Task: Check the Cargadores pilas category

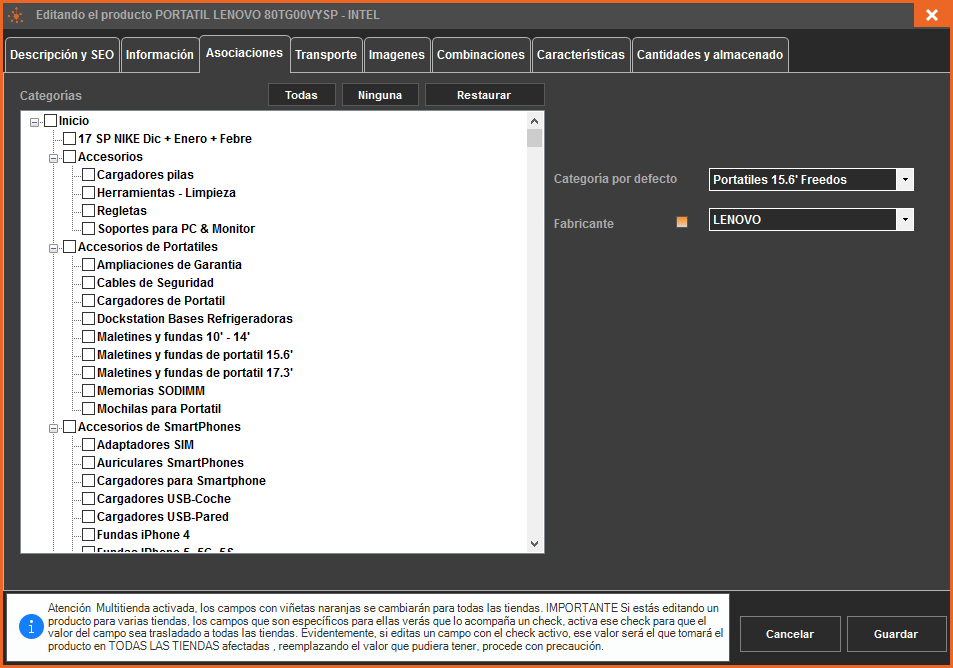Action: (x=88, y=175)
